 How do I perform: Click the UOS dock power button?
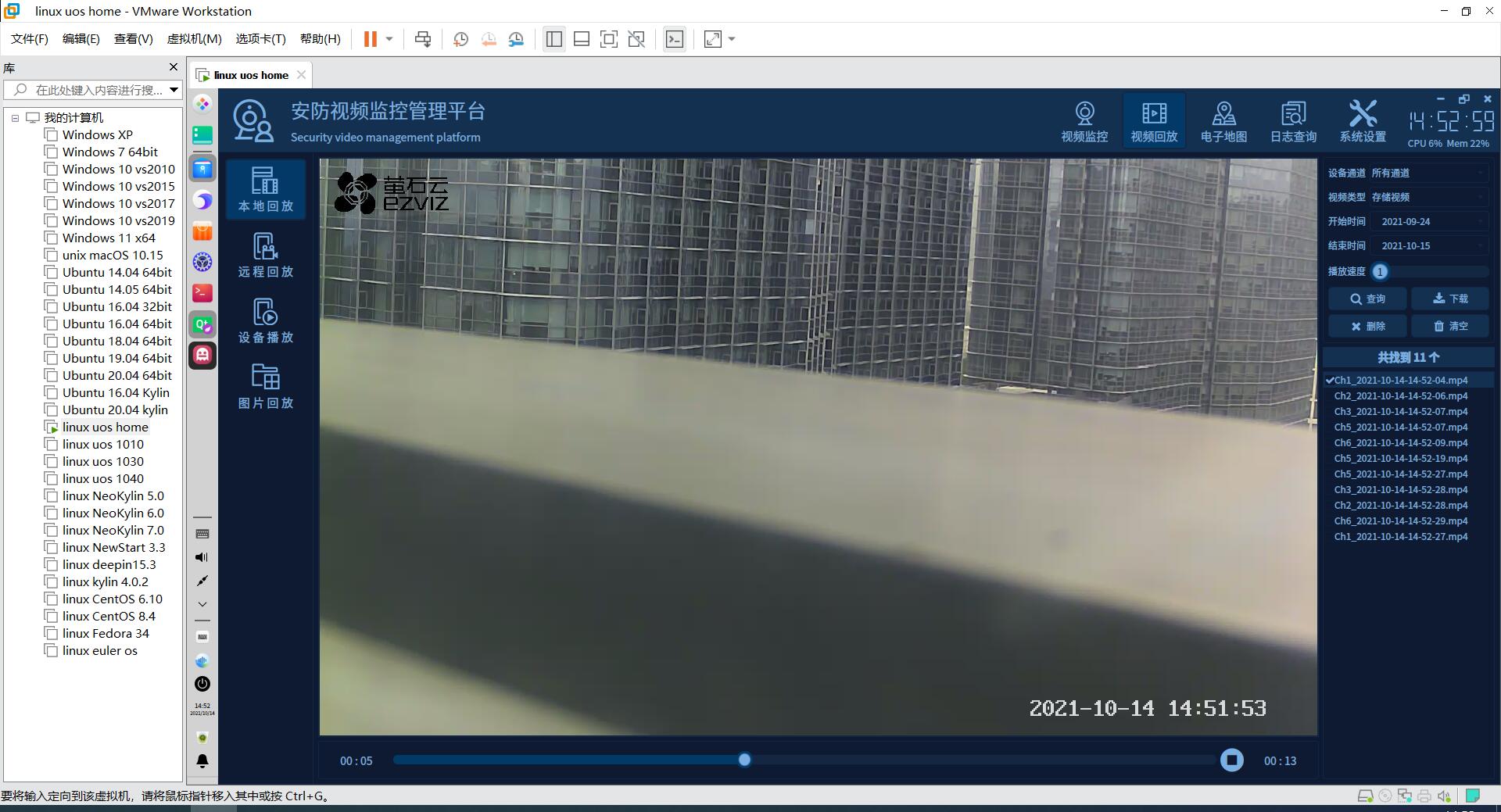coord(202,684)
